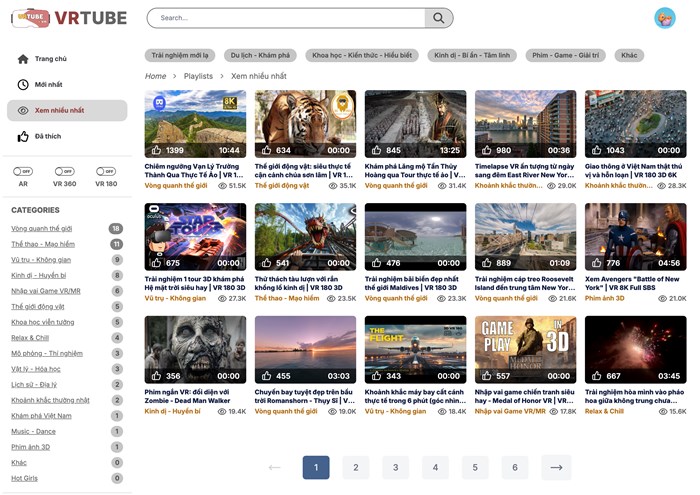
Task: Open Vũ trụ - Không gian category link
Action: (x=41, y=260)
